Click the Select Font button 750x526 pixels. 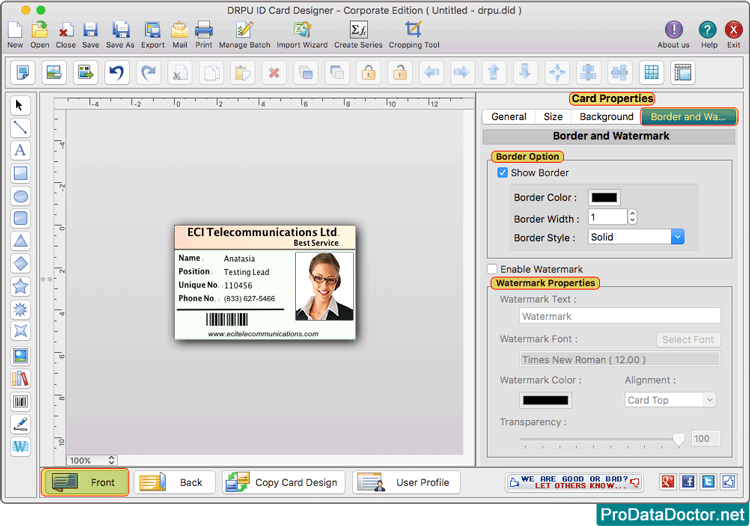[x=688, y=340]
